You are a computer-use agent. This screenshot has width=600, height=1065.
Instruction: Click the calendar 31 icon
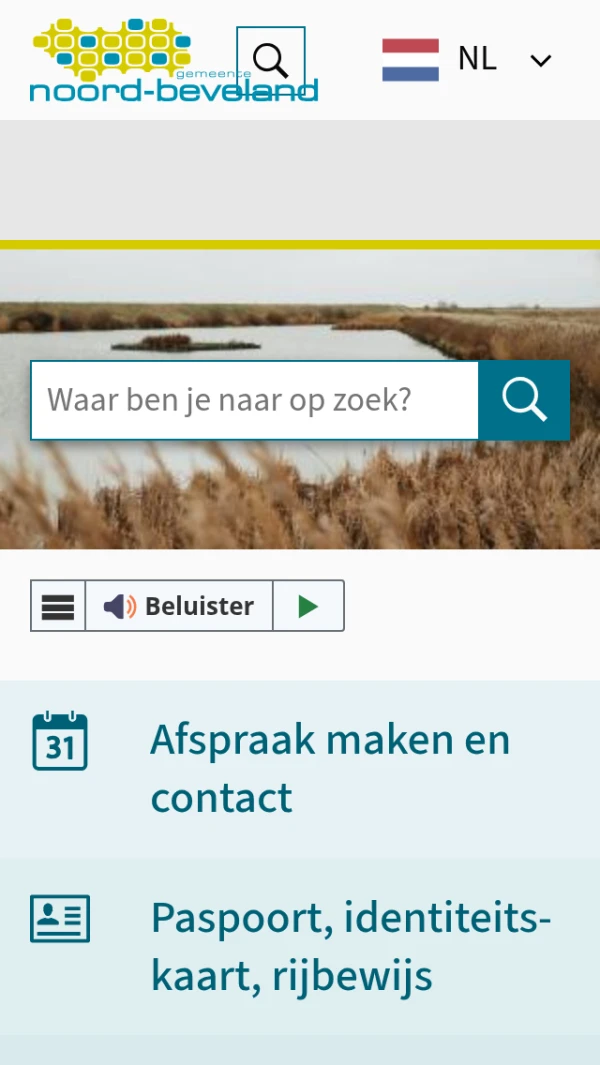pyautogui.click(x=60, y=741)
